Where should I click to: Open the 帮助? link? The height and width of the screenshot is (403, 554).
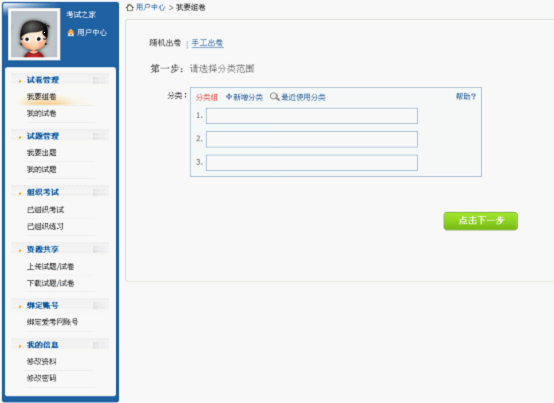click(x=466, y=96)
